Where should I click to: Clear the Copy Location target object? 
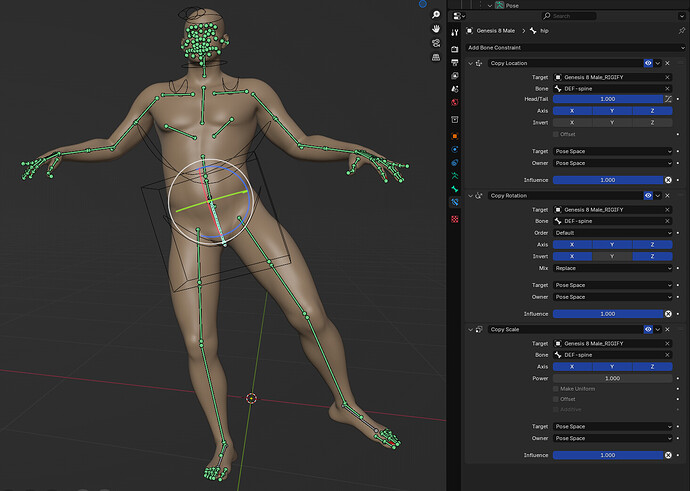(668, 77)
